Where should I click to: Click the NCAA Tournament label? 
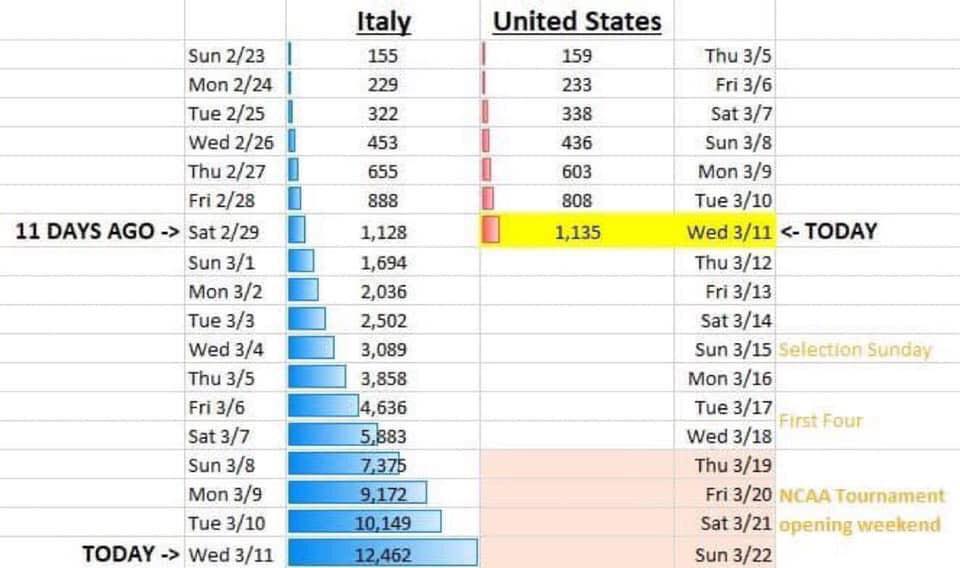tap(862, 495)
